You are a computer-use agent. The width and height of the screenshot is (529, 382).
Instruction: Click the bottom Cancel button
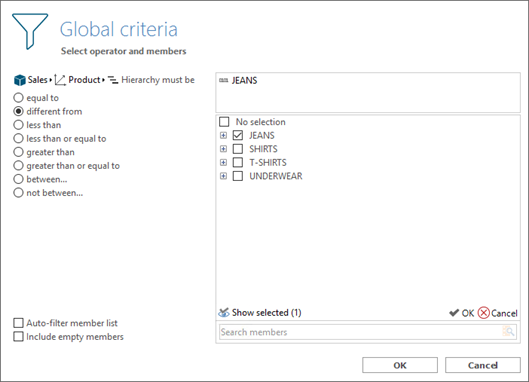pyautogui.click(x=482, y=365)
